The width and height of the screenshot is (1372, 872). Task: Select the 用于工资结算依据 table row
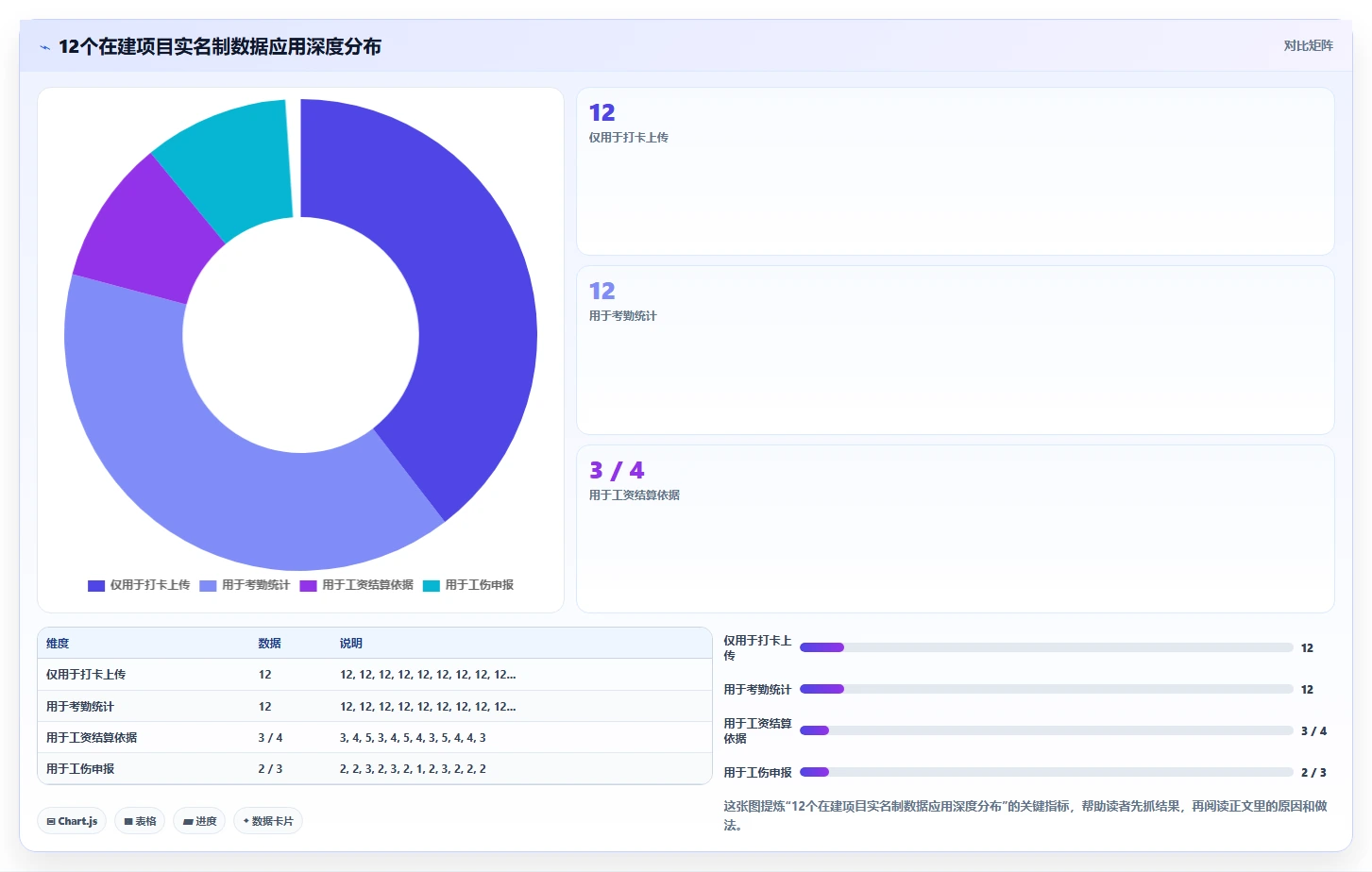[375, 737]
